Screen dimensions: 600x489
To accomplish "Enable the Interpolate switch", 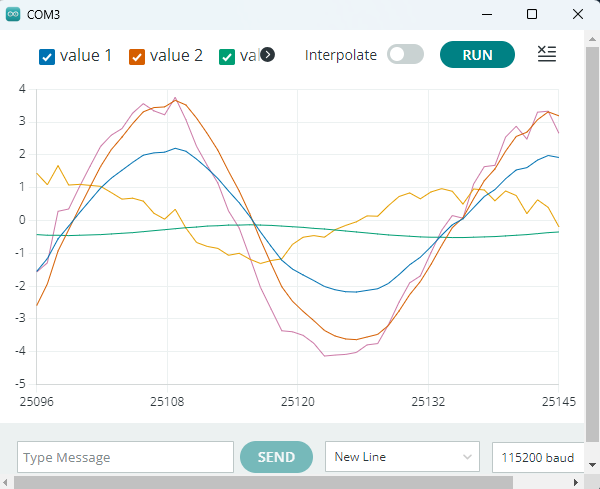I will [x=405, y=55].
